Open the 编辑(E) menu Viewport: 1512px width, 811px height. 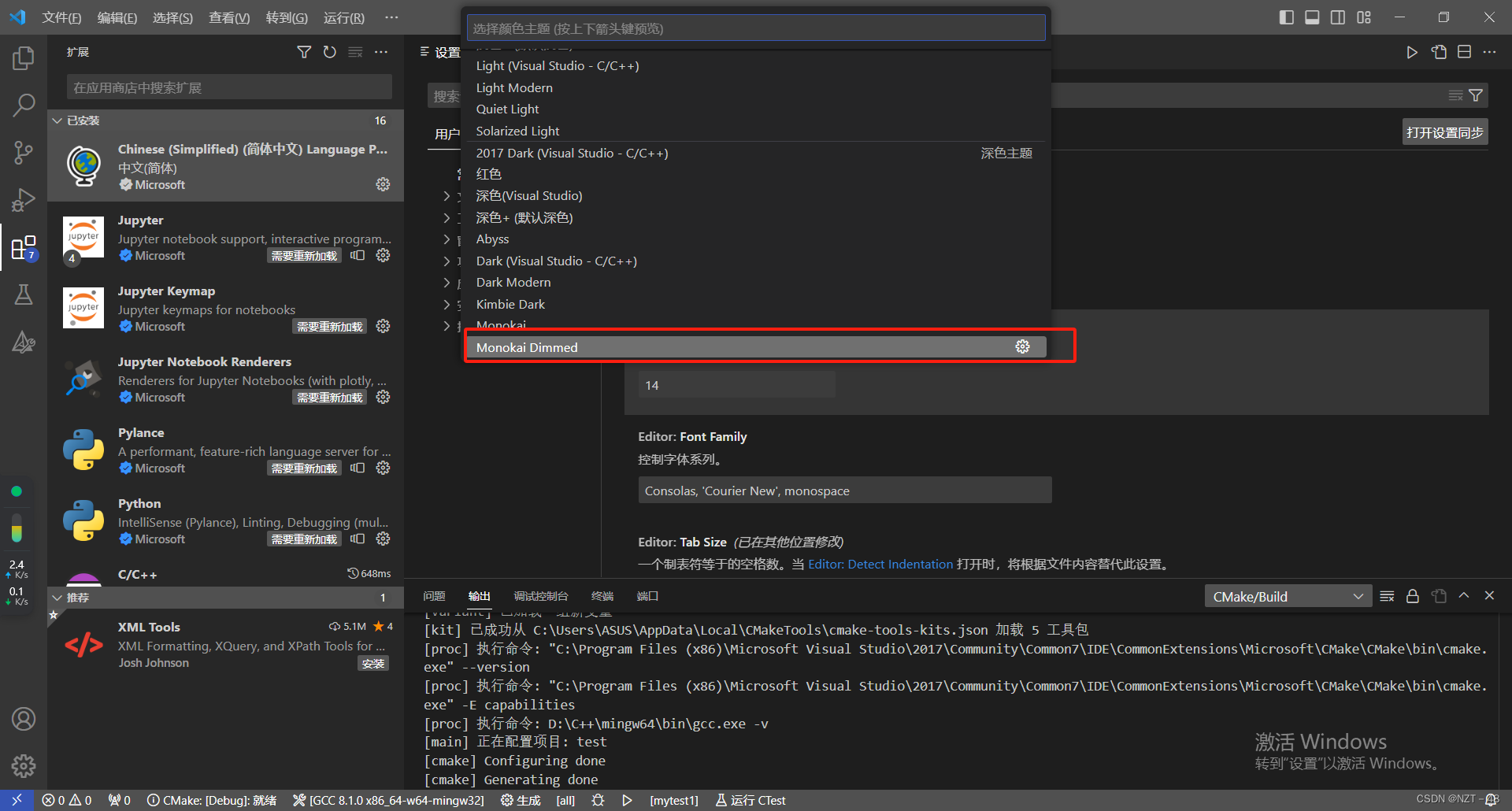pyautogui.click(x=117, y=17)
